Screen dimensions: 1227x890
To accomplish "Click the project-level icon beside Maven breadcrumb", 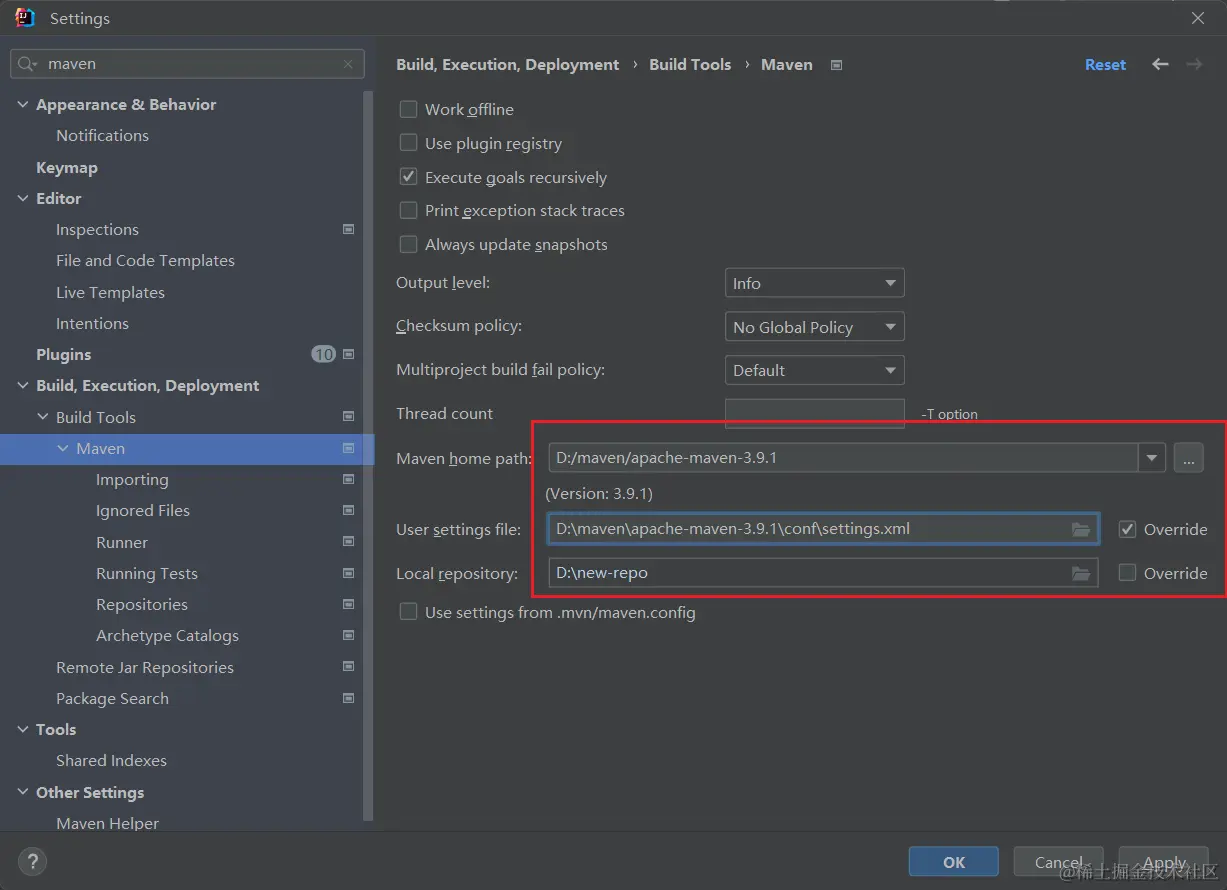I will (837, 65).
